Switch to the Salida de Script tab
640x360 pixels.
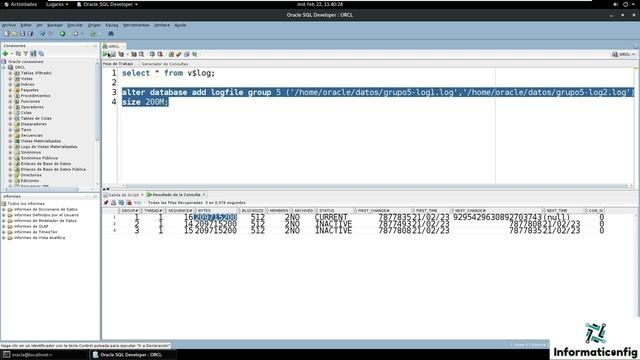(x=124, y=195)
